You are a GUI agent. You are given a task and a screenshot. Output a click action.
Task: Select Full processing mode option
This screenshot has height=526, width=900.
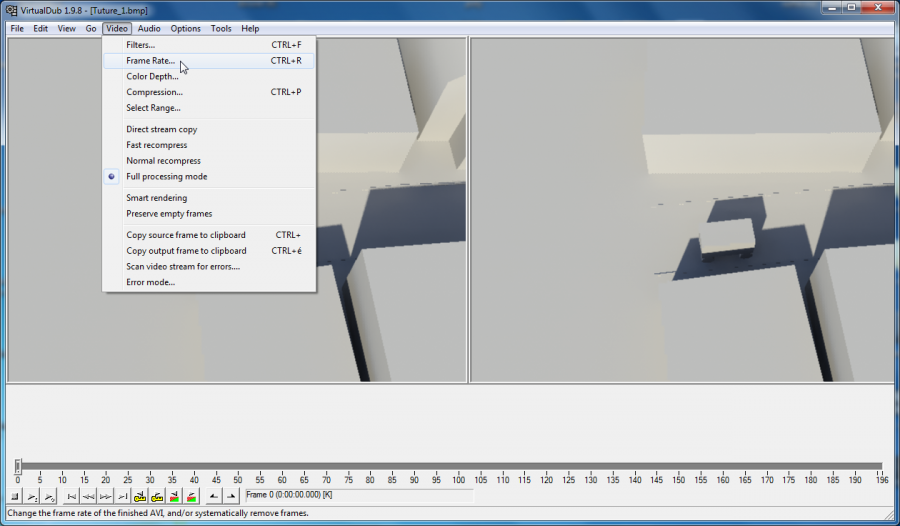click(x=166, y=177)
